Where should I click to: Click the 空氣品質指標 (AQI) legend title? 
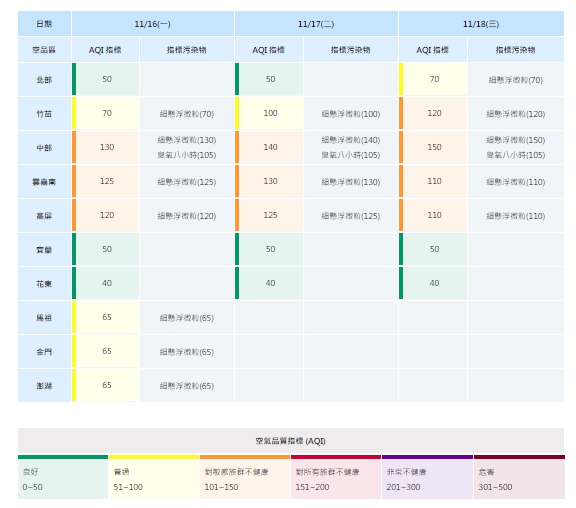pos(291,441)
